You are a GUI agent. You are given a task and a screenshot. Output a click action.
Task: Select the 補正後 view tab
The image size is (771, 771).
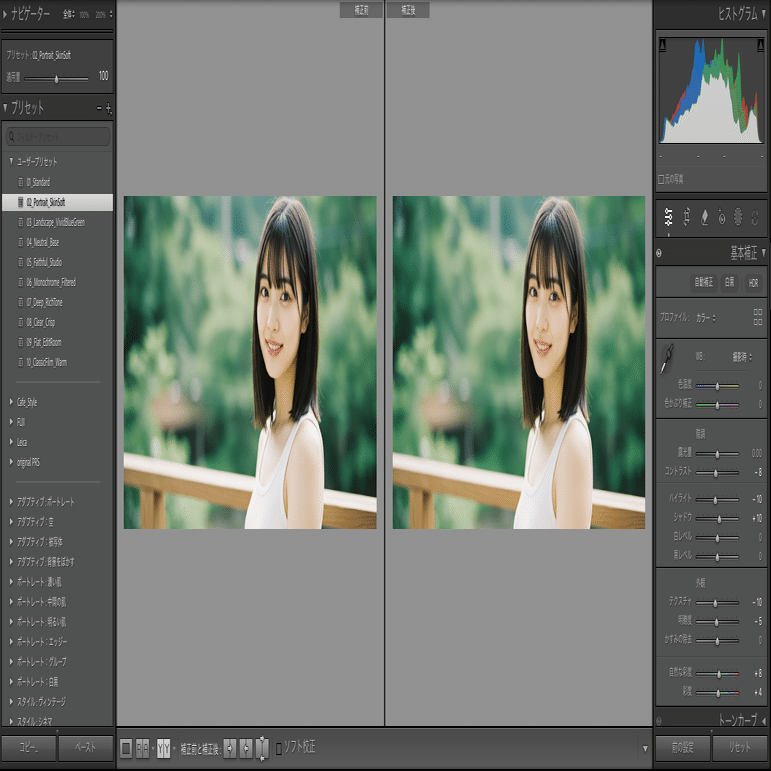pos(408,10)
